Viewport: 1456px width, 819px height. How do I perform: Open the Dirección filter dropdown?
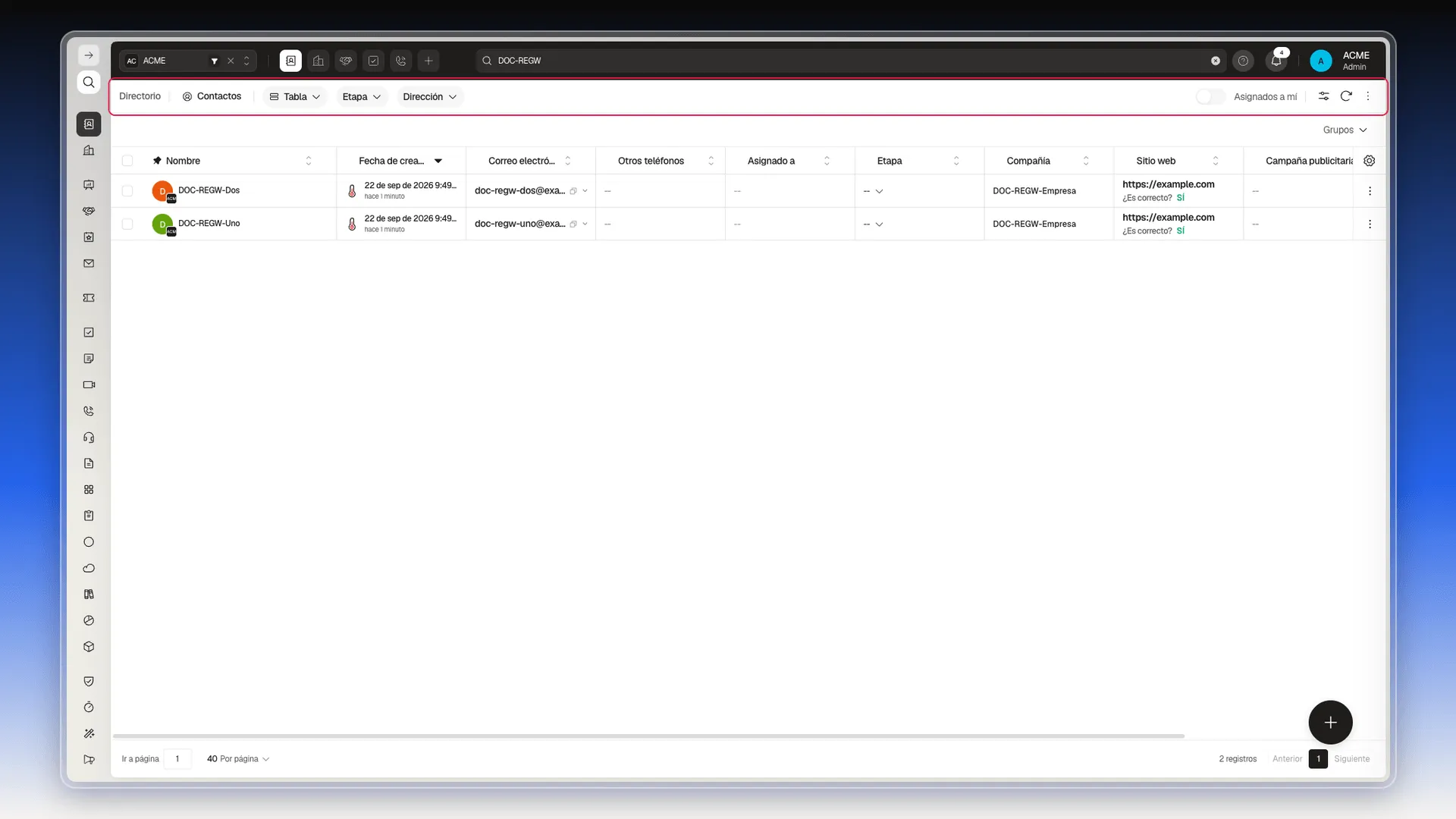pyautogui.click(x=430, y=96)
